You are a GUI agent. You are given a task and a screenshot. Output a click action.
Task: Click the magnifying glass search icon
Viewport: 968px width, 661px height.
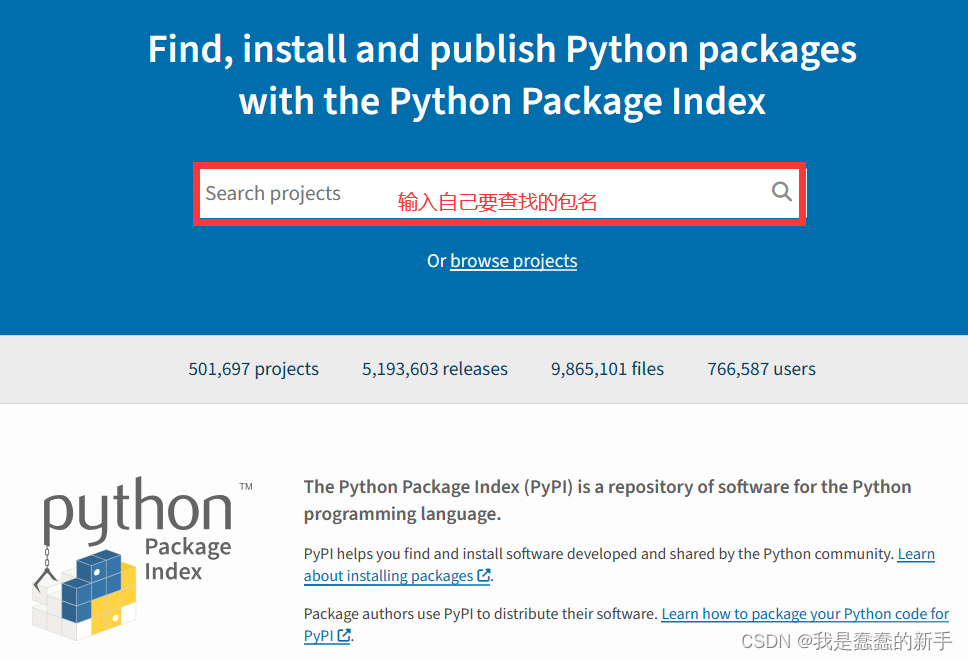pyautogui.click(x=782, y=192)
